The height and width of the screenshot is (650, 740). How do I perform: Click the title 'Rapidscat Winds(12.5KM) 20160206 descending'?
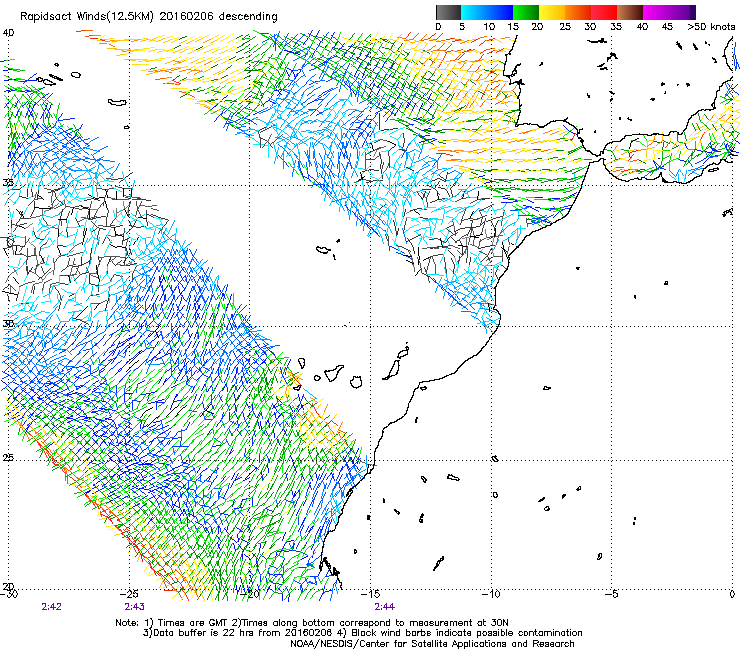tap(149, 17)
